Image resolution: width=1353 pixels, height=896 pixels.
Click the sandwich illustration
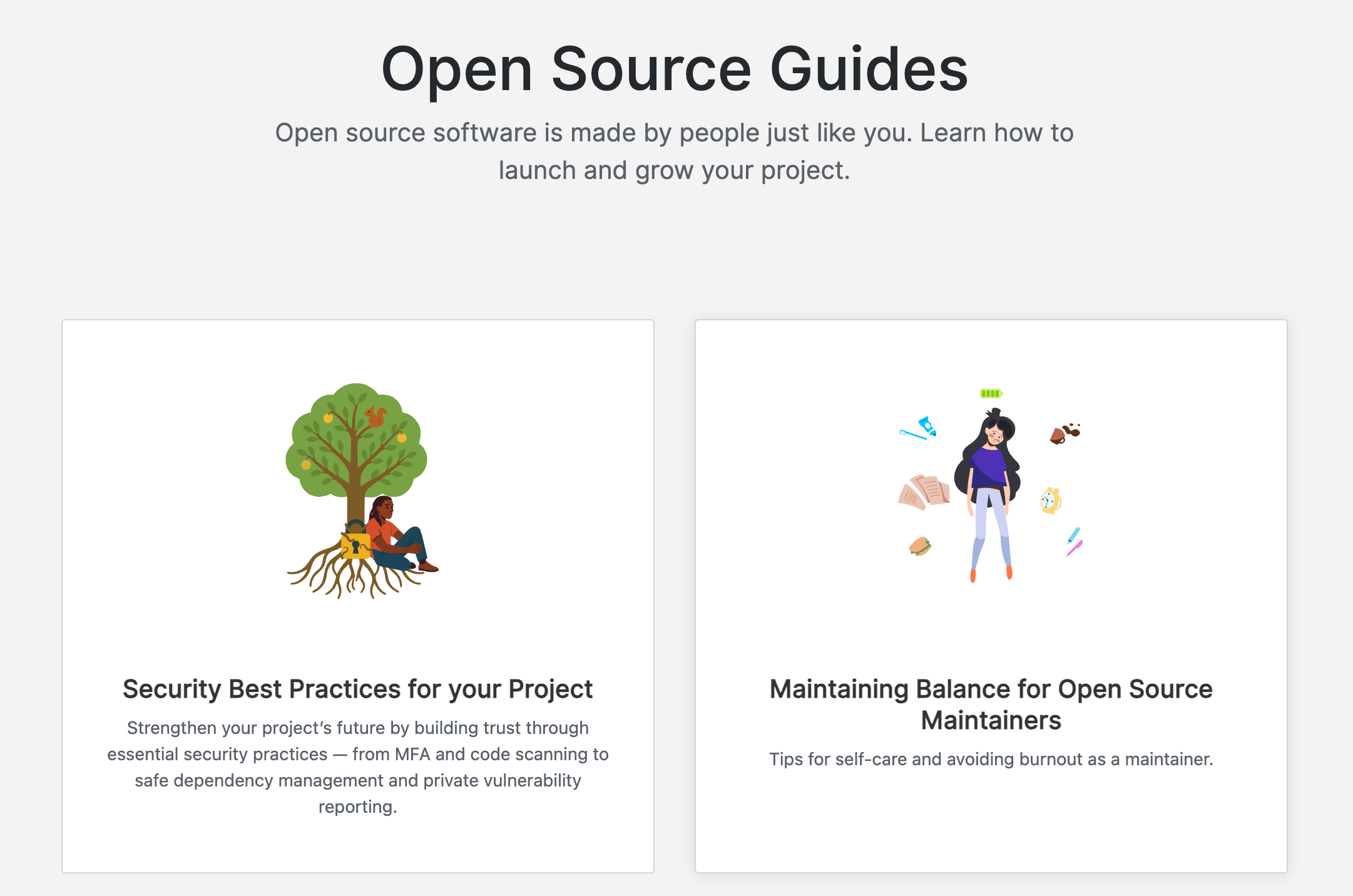(x=920, y=546)
